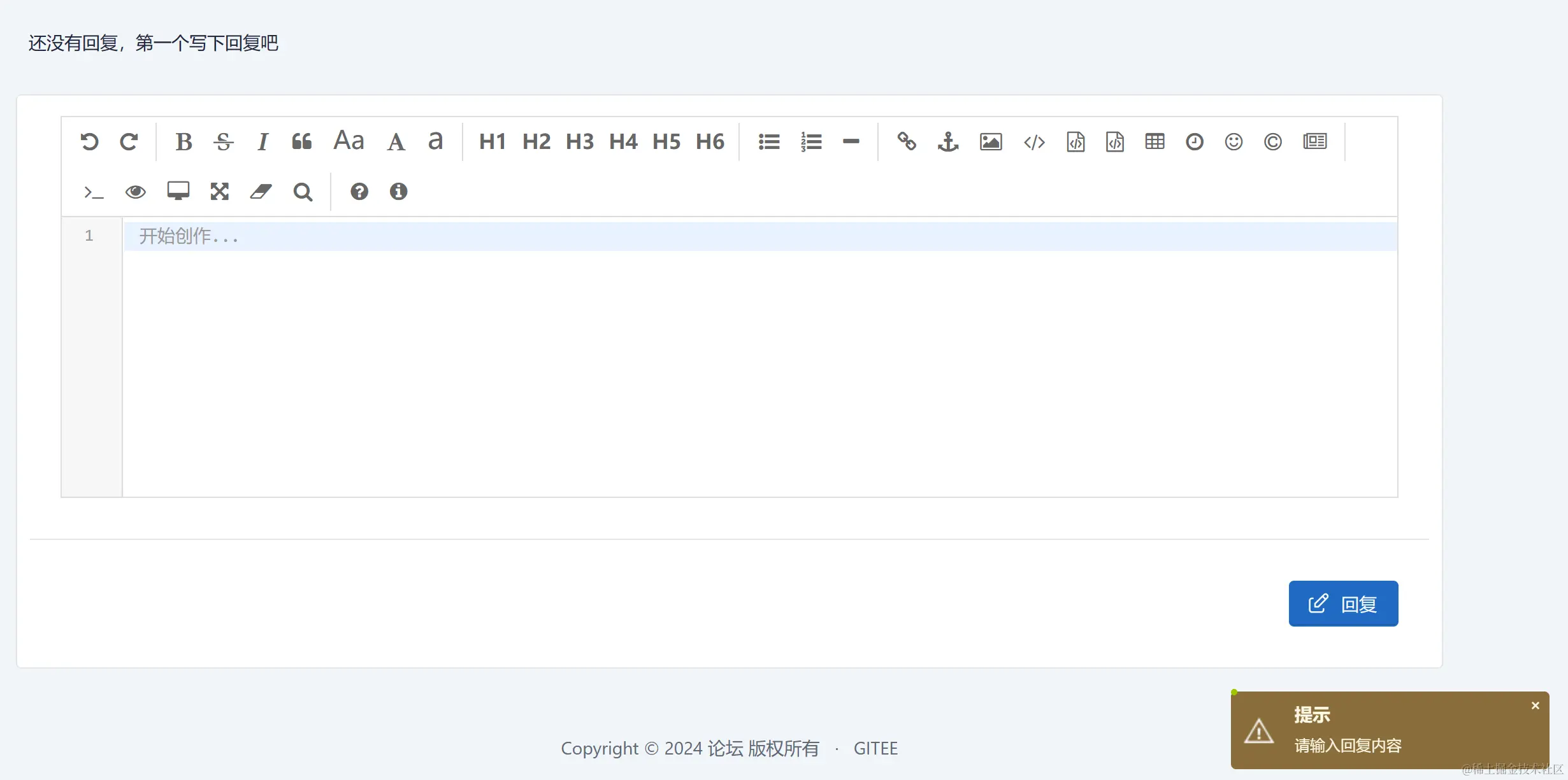This screenshot has width=1568, height=780.
Task: Open the emoji picker
Action: click(1234, 141)
